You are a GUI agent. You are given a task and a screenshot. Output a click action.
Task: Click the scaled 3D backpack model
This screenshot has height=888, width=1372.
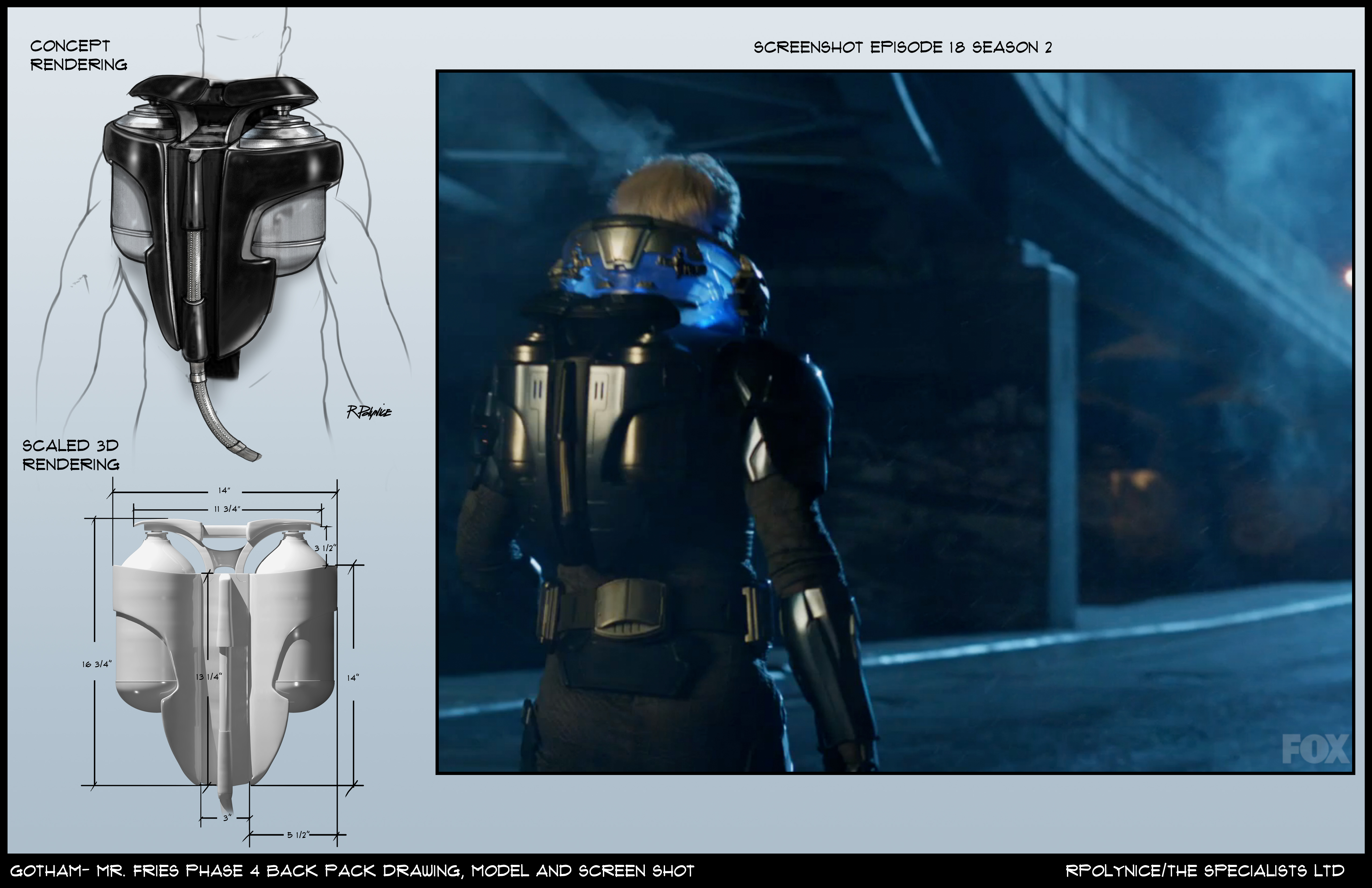click(x=225, y=651)
